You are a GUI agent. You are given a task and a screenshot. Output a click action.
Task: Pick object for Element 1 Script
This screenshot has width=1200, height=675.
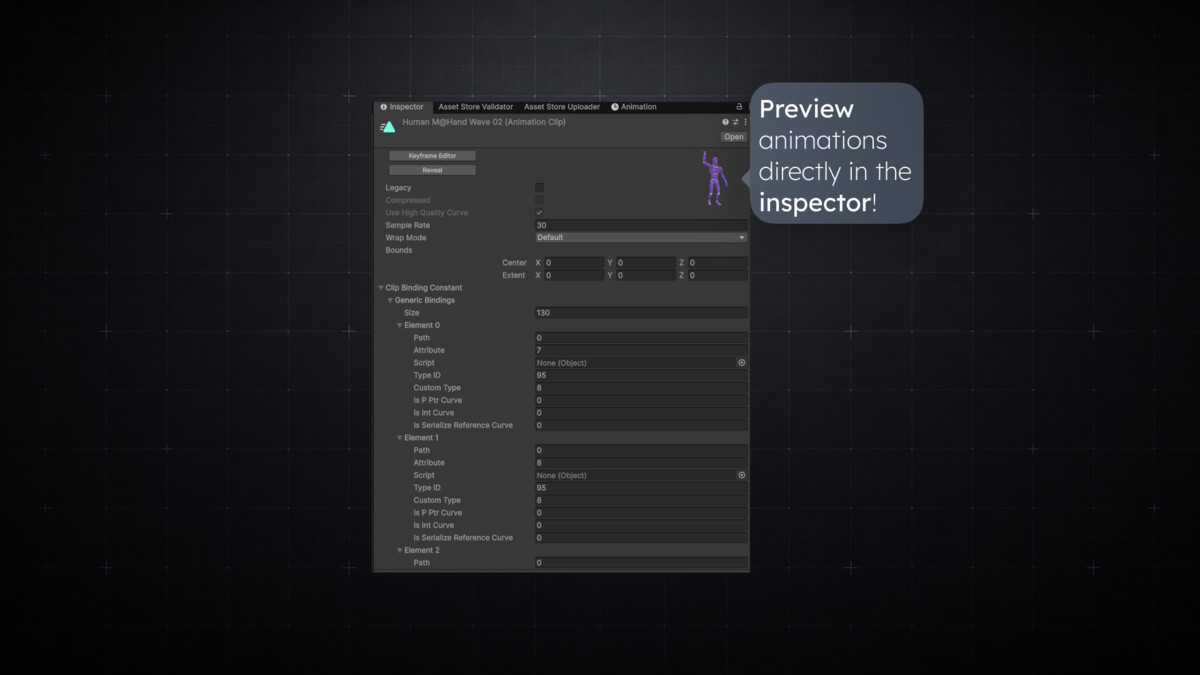[742, 476]
